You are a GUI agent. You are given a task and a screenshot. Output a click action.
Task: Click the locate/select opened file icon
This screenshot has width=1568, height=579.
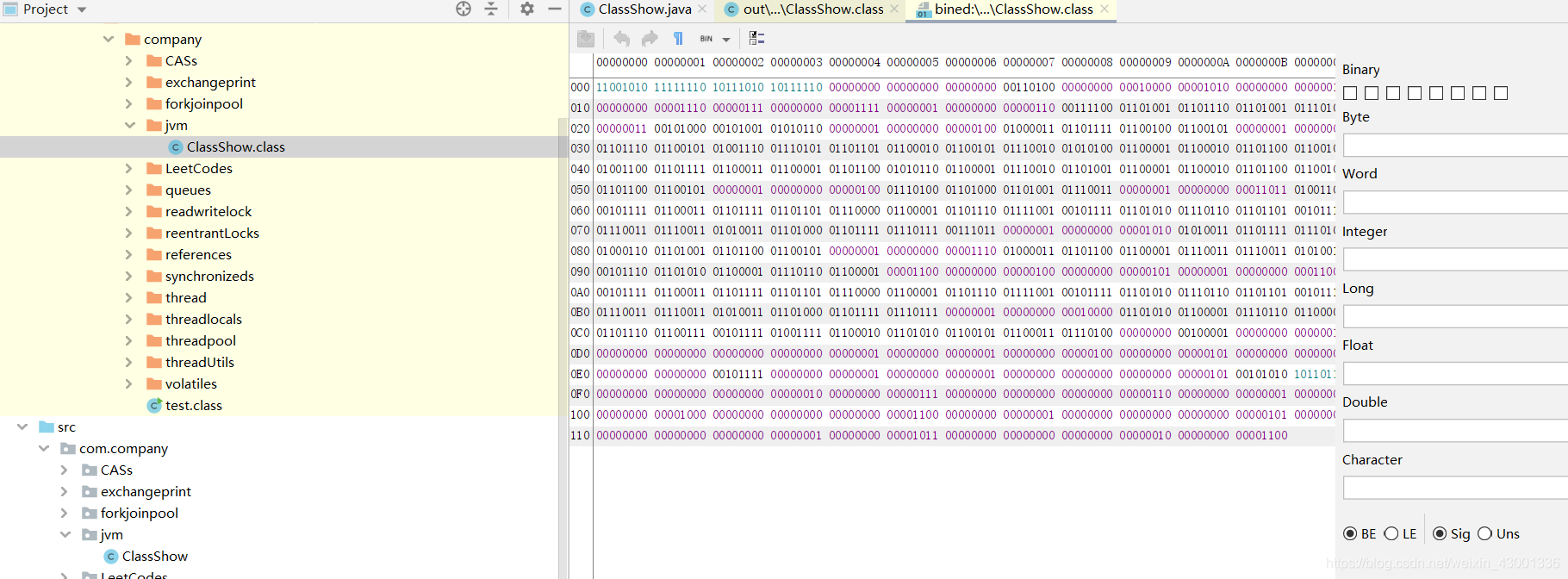coord(464,9)
